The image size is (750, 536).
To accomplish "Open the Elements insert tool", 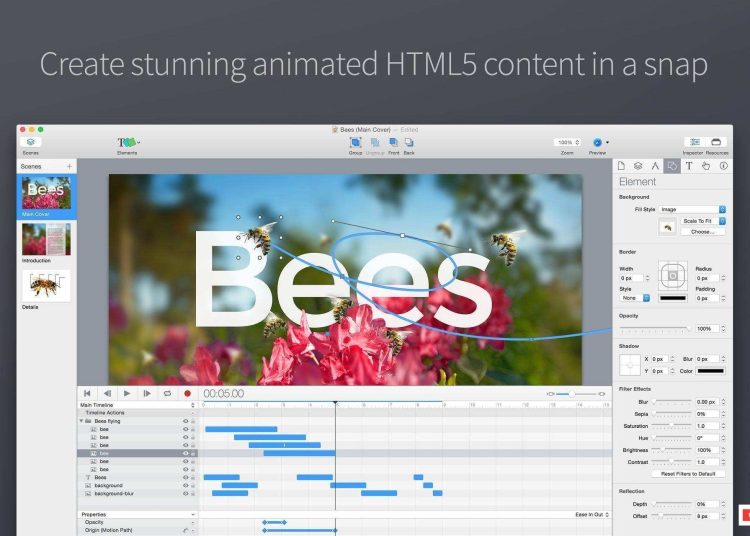I will pos(127,143).
